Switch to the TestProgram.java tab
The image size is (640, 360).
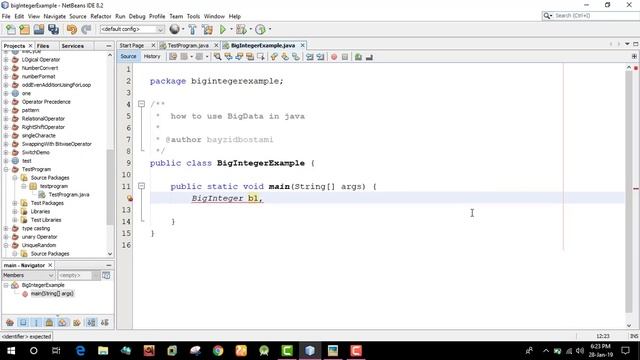click(188, 45)
